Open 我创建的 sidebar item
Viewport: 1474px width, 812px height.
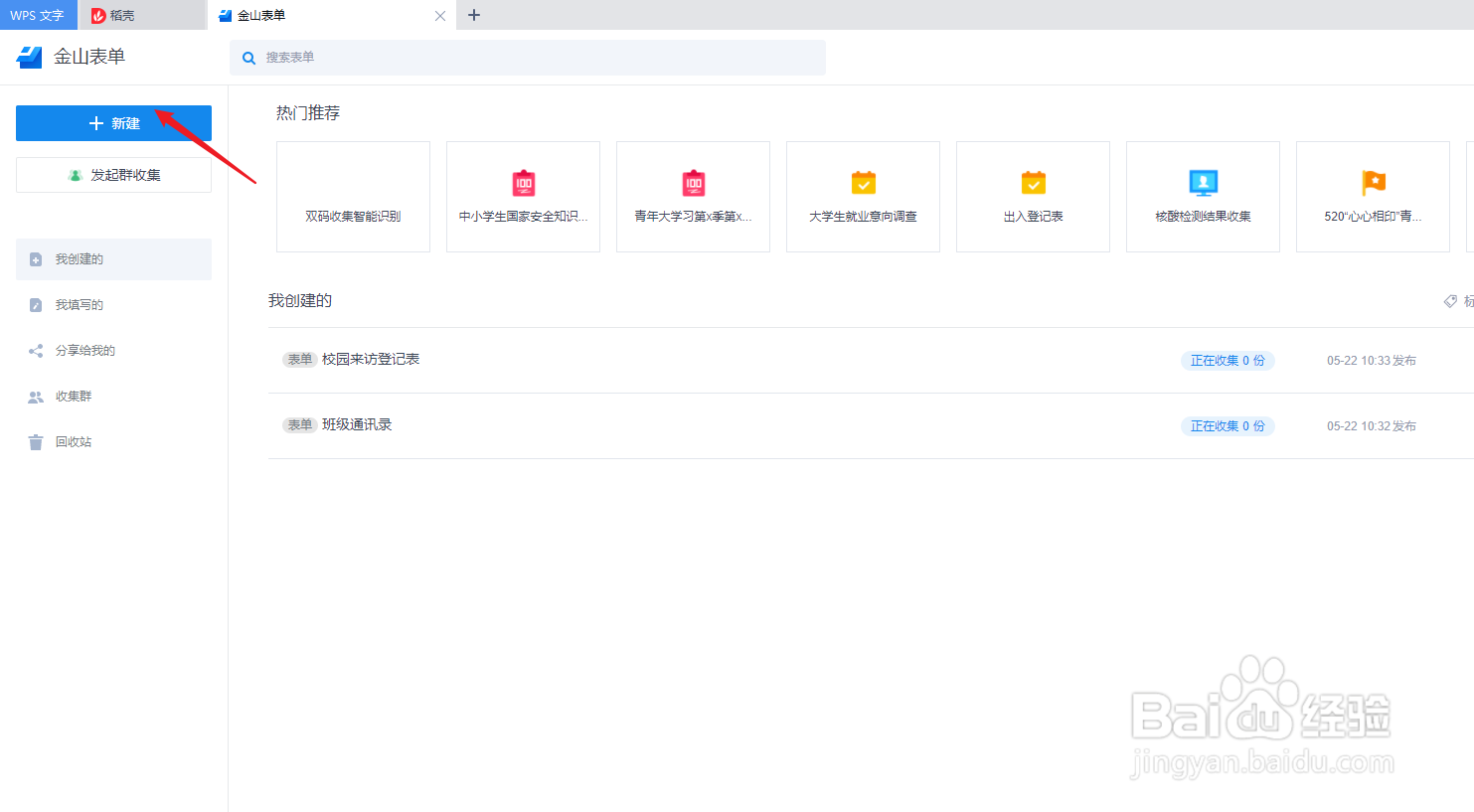tap(113, 259)
